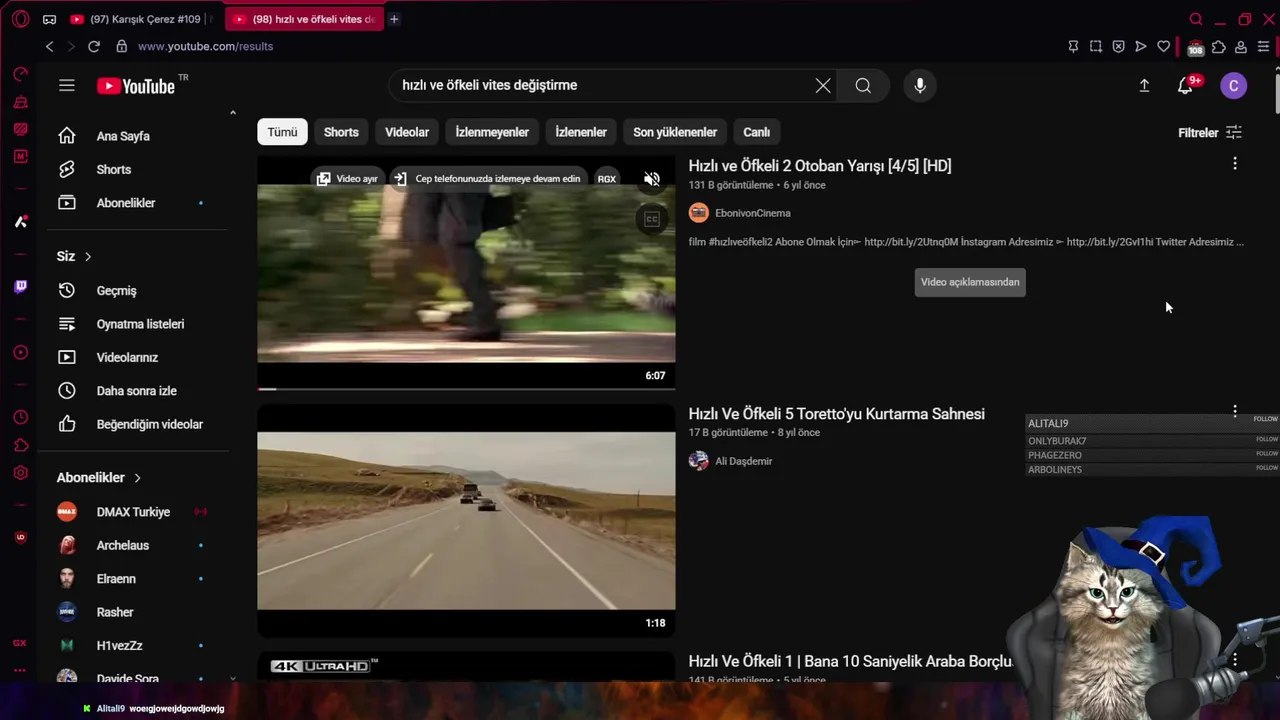The height and width of the screenshot is (720, 1280).
Task: Open options menu for Otoban Yarışı video
Action: [1235, 163]
